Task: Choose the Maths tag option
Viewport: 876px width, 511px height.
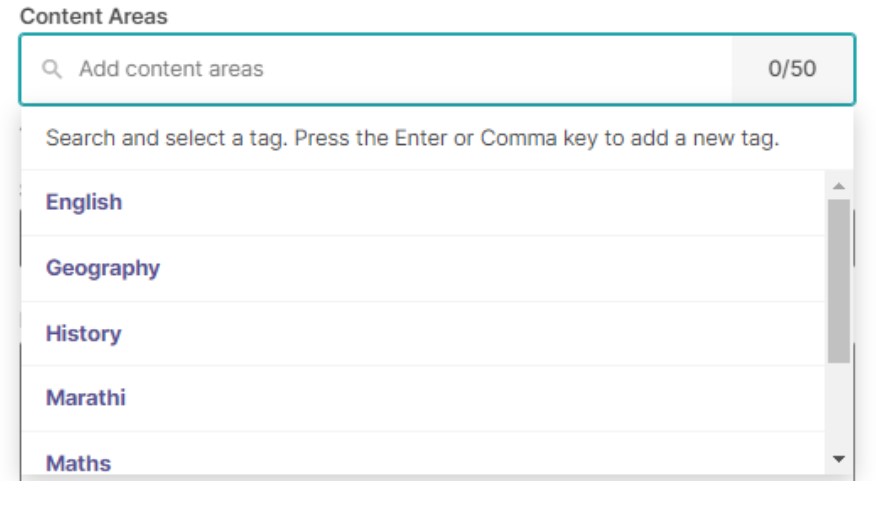Action: point(423,455)
